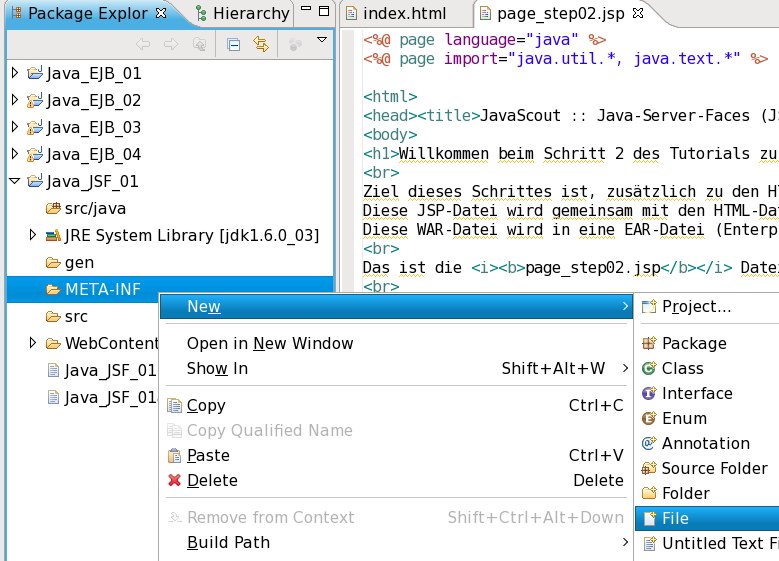This screenshot has height=561, width=779.
Task: Click the Annotation icon in submenu
Action: tap(649, 443)
